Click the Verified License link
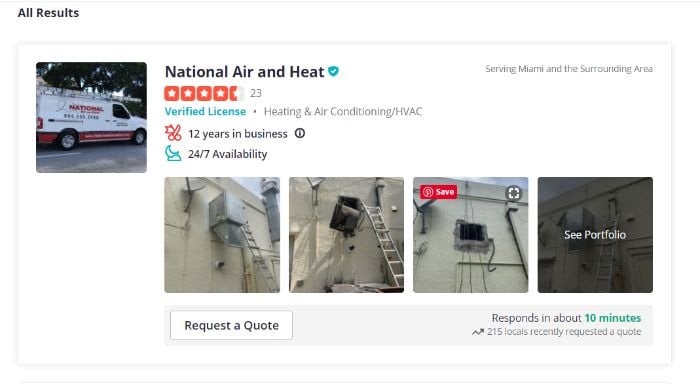Screen dimensions: 700x384 [205, 111]
